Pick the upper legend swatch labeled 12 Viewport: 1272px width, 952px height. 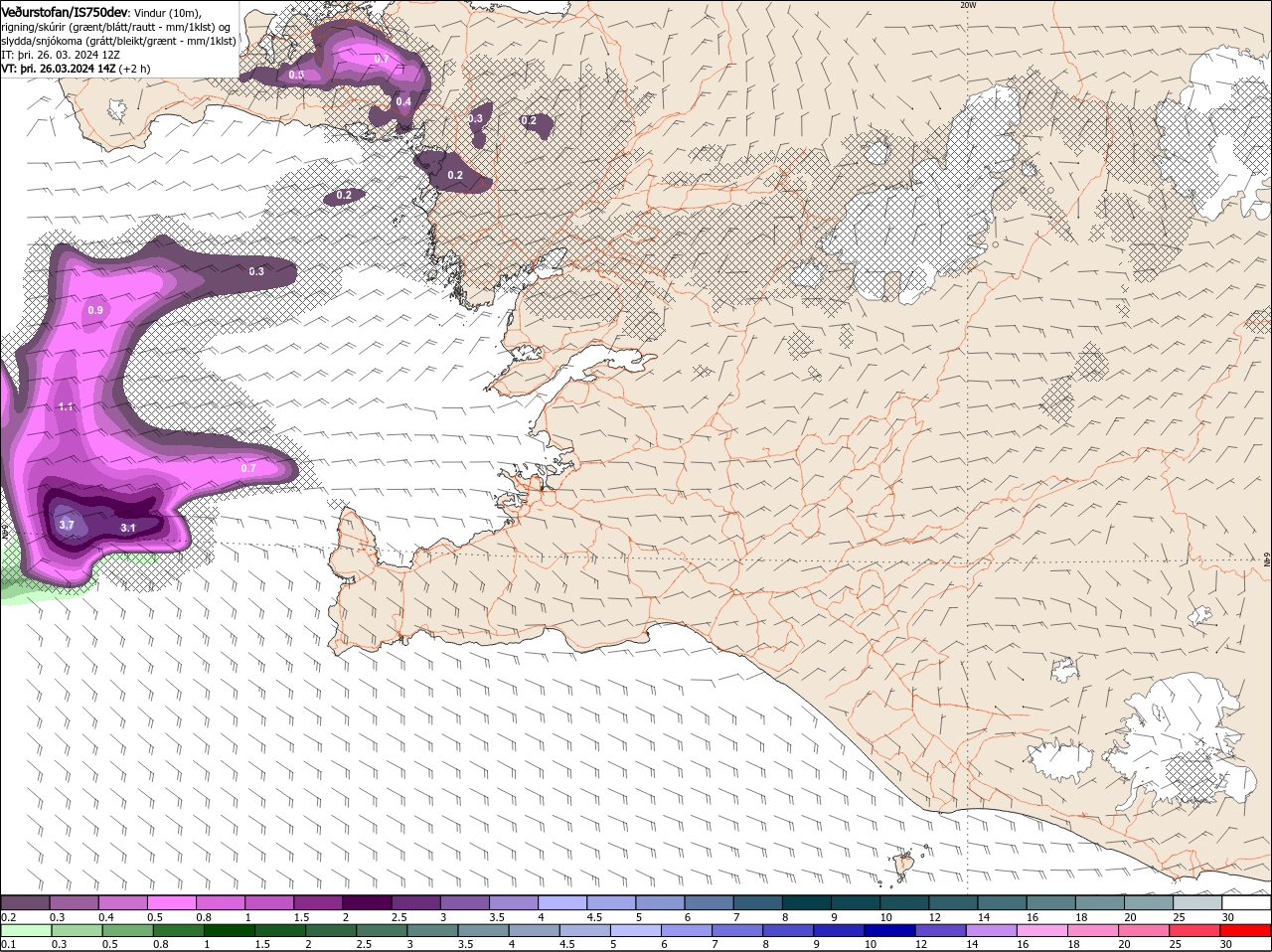tap(954, 902)
